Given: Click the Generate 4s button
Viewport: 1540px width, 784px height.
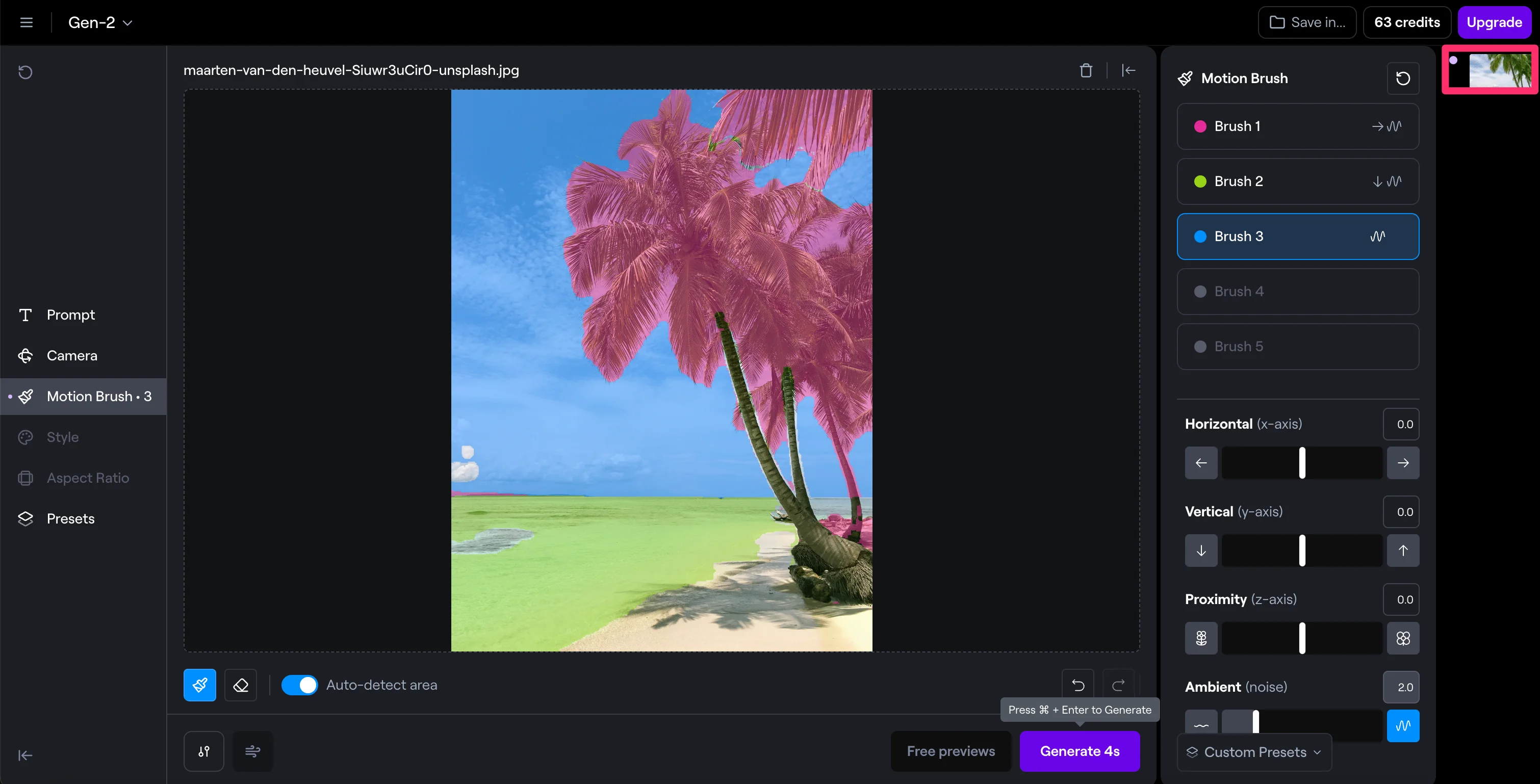Looking at the screenshot, I should click(1080, 751).
